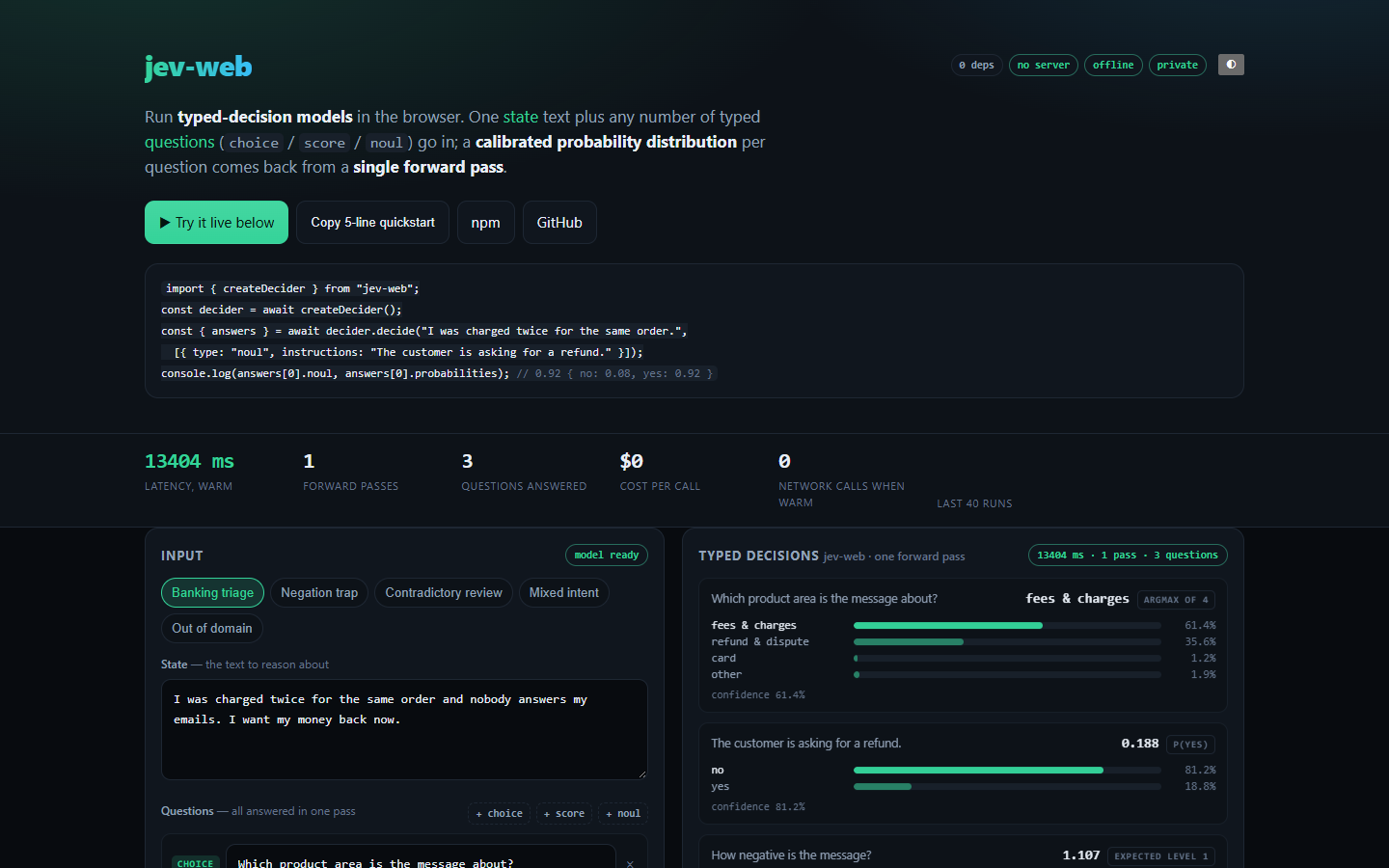1389x868 pixels.
Task: Click the 'EXPECTED LEVEL 1' label
Action: (1161, 856)
